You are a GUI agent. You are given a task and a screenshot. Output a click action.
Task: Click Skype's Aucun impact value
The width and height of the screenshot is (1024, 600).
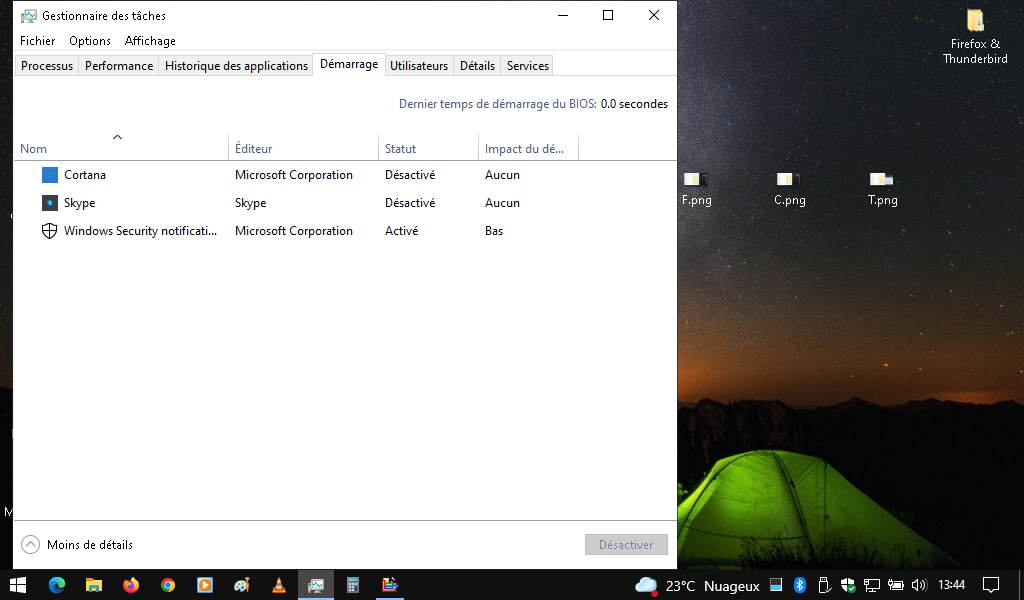(x=502, y=203)
